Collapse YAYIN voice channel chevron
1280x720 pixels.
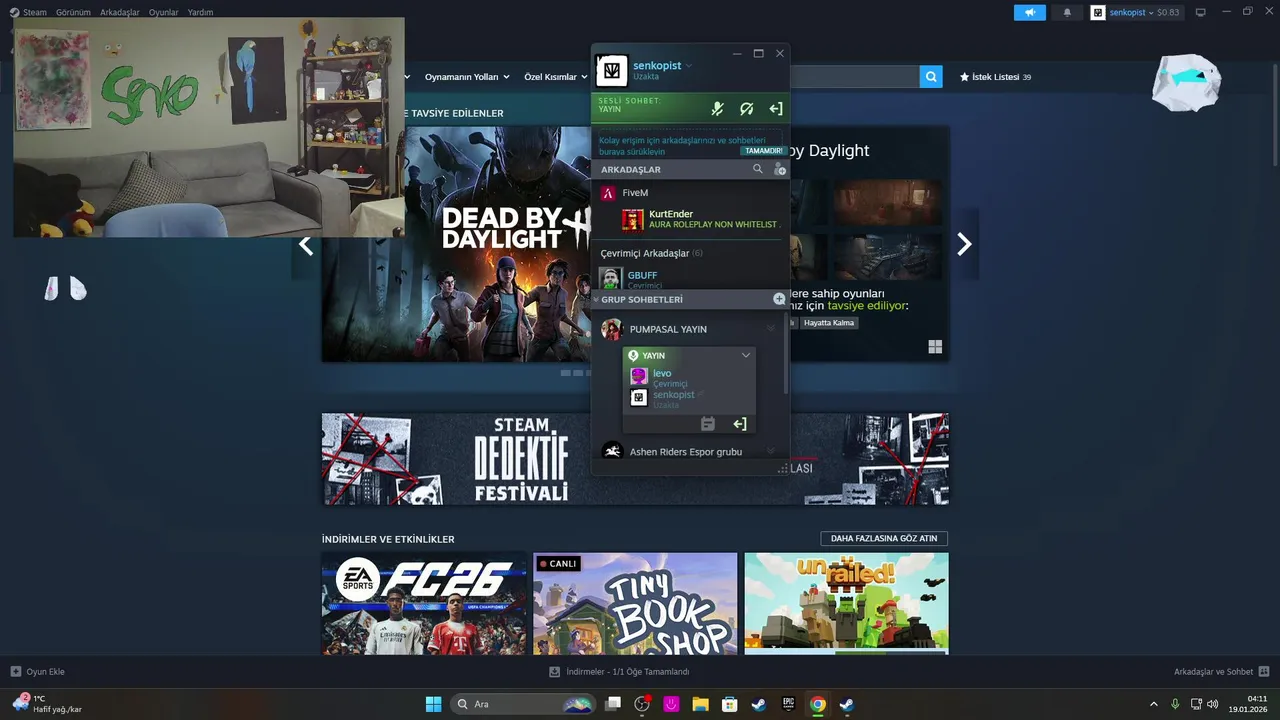pos(746,355)
